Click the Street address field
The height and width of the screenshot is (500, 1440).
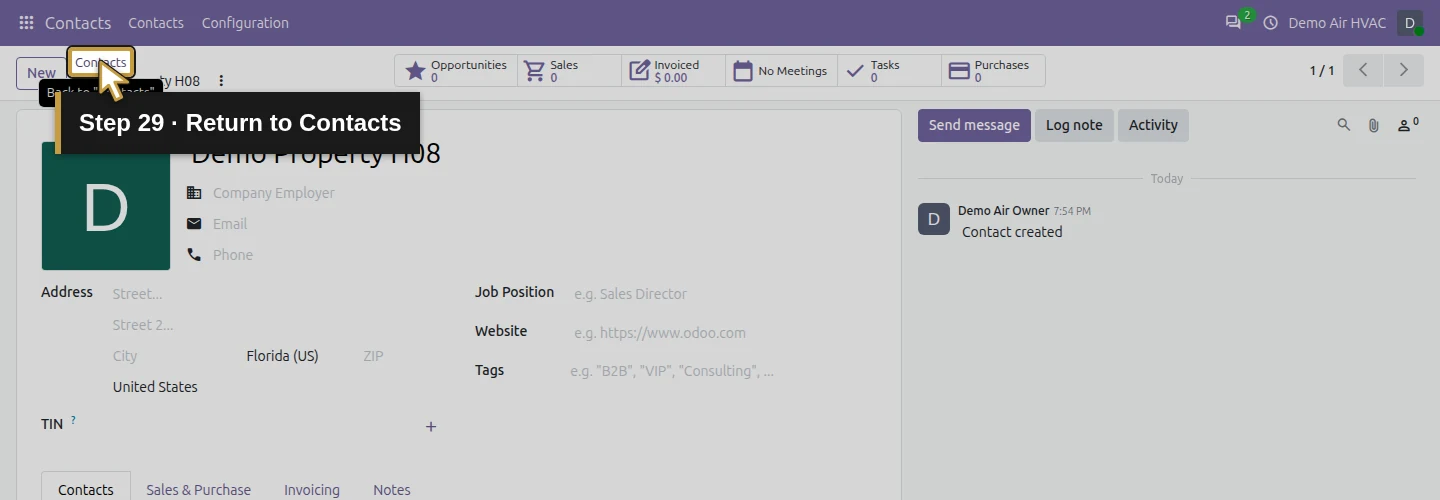click(275, 294)
